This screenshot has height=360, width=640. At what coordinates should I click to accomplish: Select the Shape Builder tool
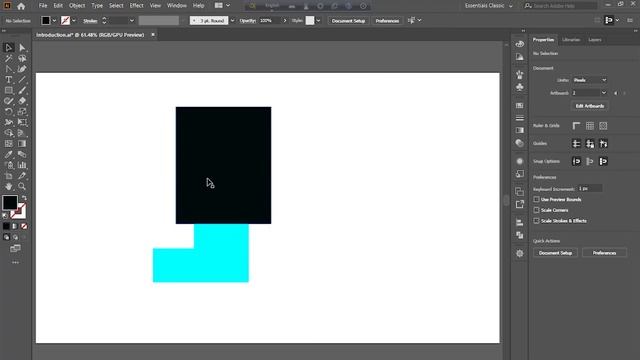[x=9, y=133]
